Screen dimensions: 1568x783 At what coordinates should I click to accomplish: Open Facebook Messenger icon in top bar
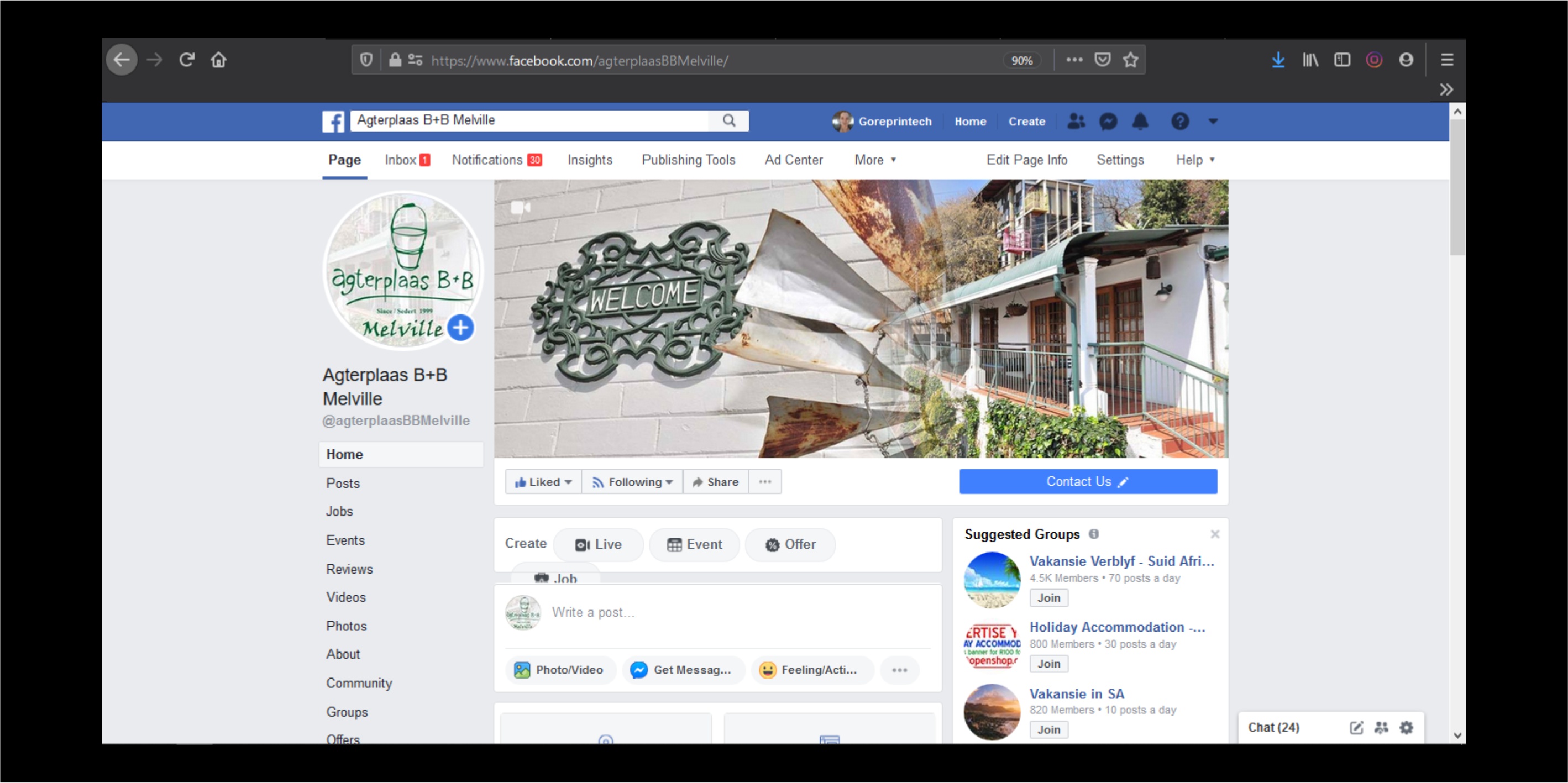pos(1108,121)
